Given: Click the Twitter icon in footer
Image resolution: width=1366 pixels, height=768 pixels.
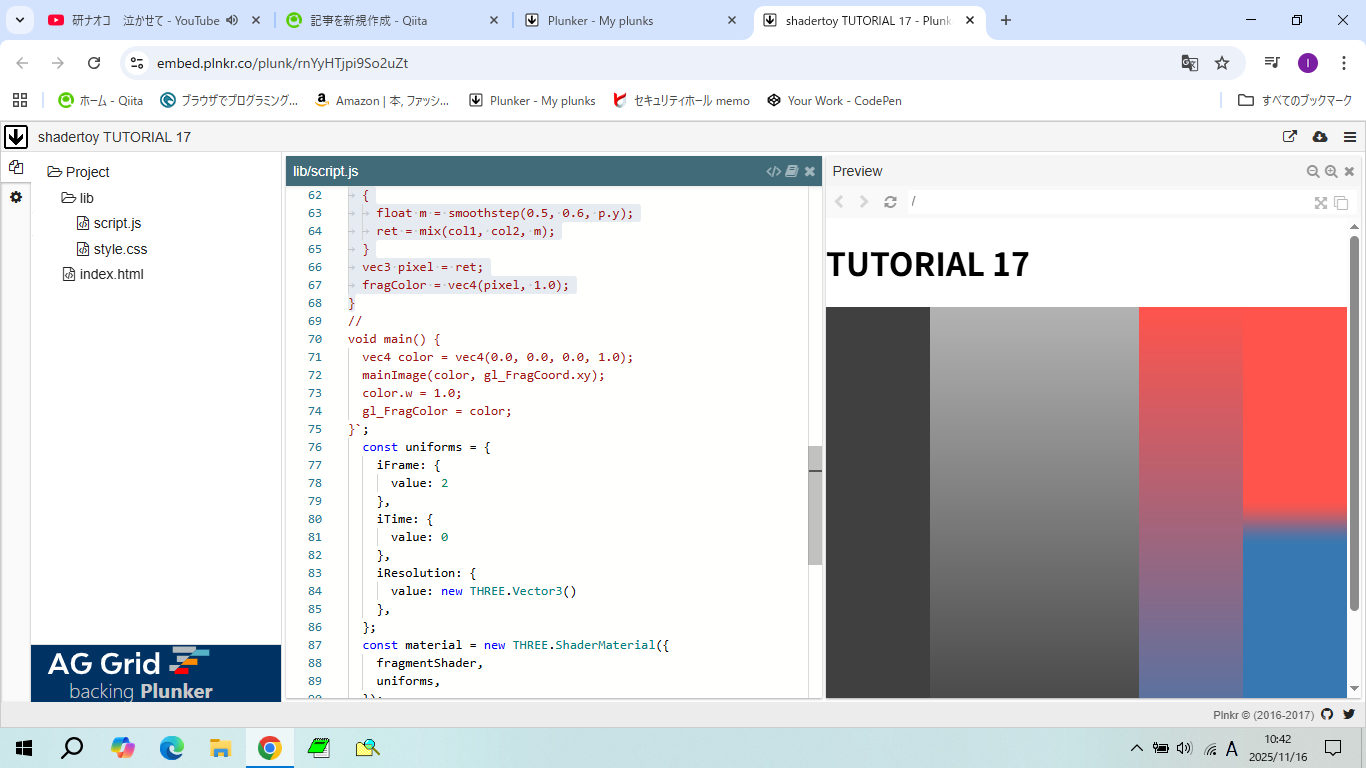Looking at the screenshot, I should point(1349,714).
